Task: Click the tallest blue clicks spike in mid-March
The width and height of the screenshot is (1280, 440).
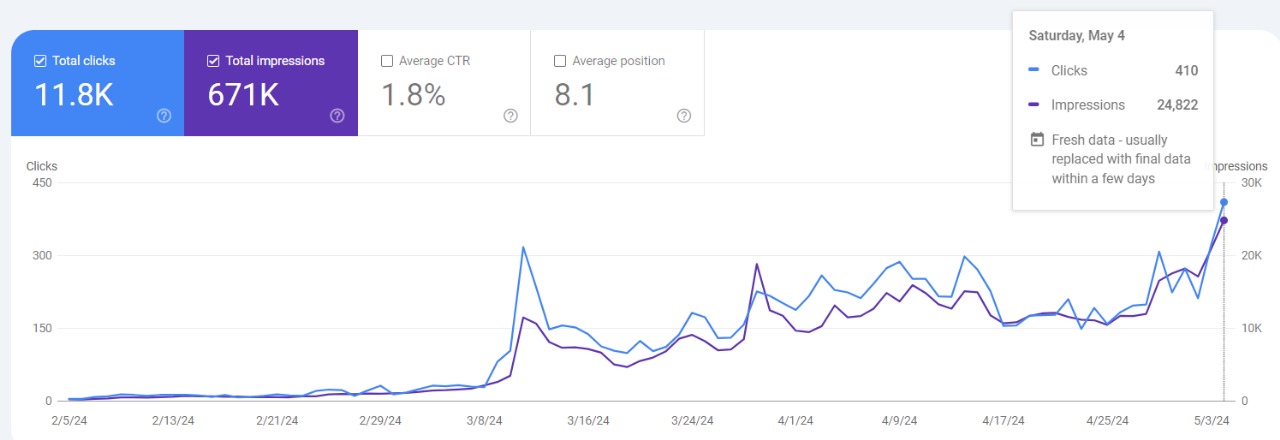Action: [x=523, y=247]
